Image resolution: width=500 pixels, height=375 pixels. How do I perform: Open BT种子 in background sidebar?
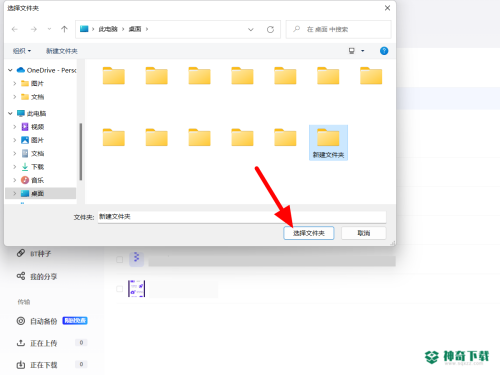(34, 254)
